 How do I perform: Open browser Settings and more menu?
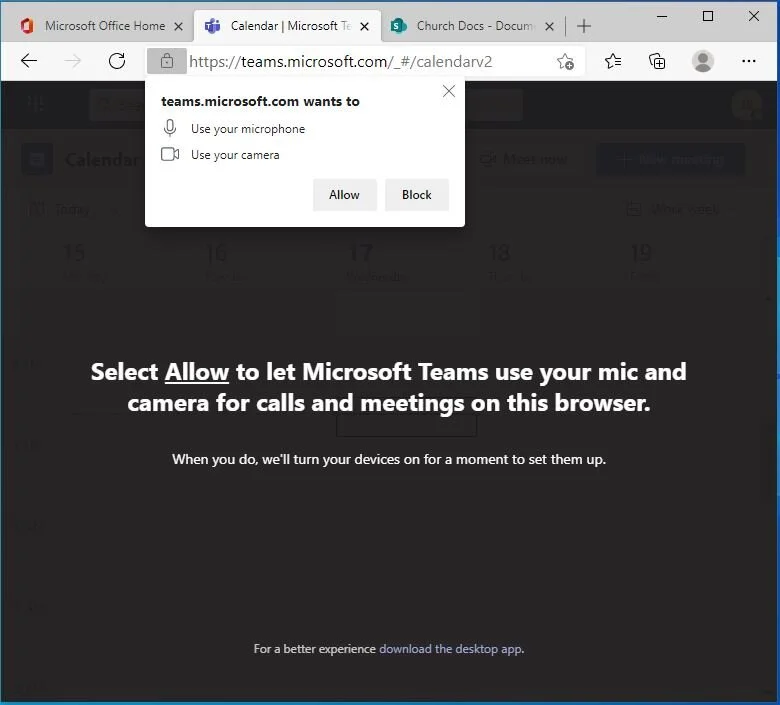pos(749,61)
